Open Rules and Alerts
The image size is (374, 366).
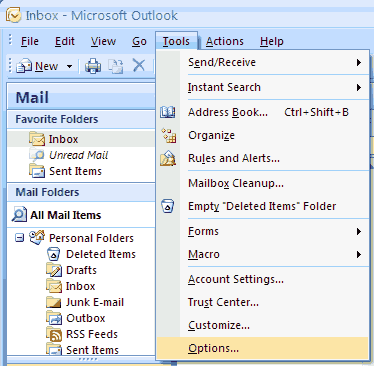[263, 158]
